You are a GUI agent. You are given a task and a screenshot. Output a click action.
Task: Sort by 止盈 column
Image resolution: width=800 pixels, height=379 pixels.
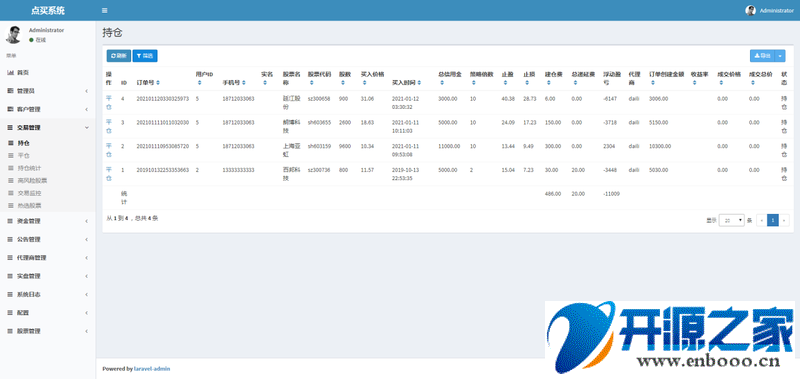point(505,83)
